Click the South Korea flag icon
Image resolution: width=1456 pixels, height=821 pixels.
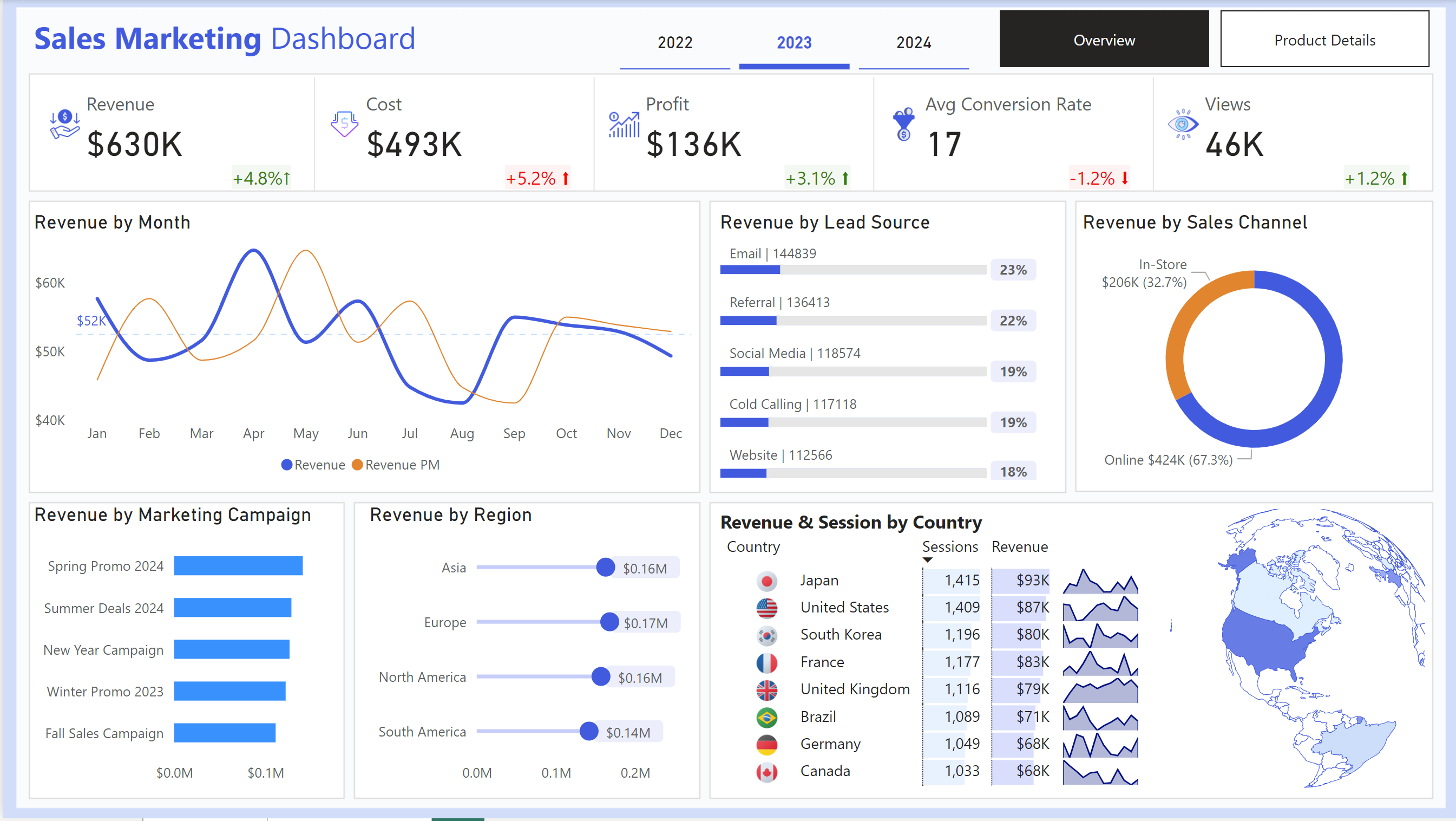(767, 636)
